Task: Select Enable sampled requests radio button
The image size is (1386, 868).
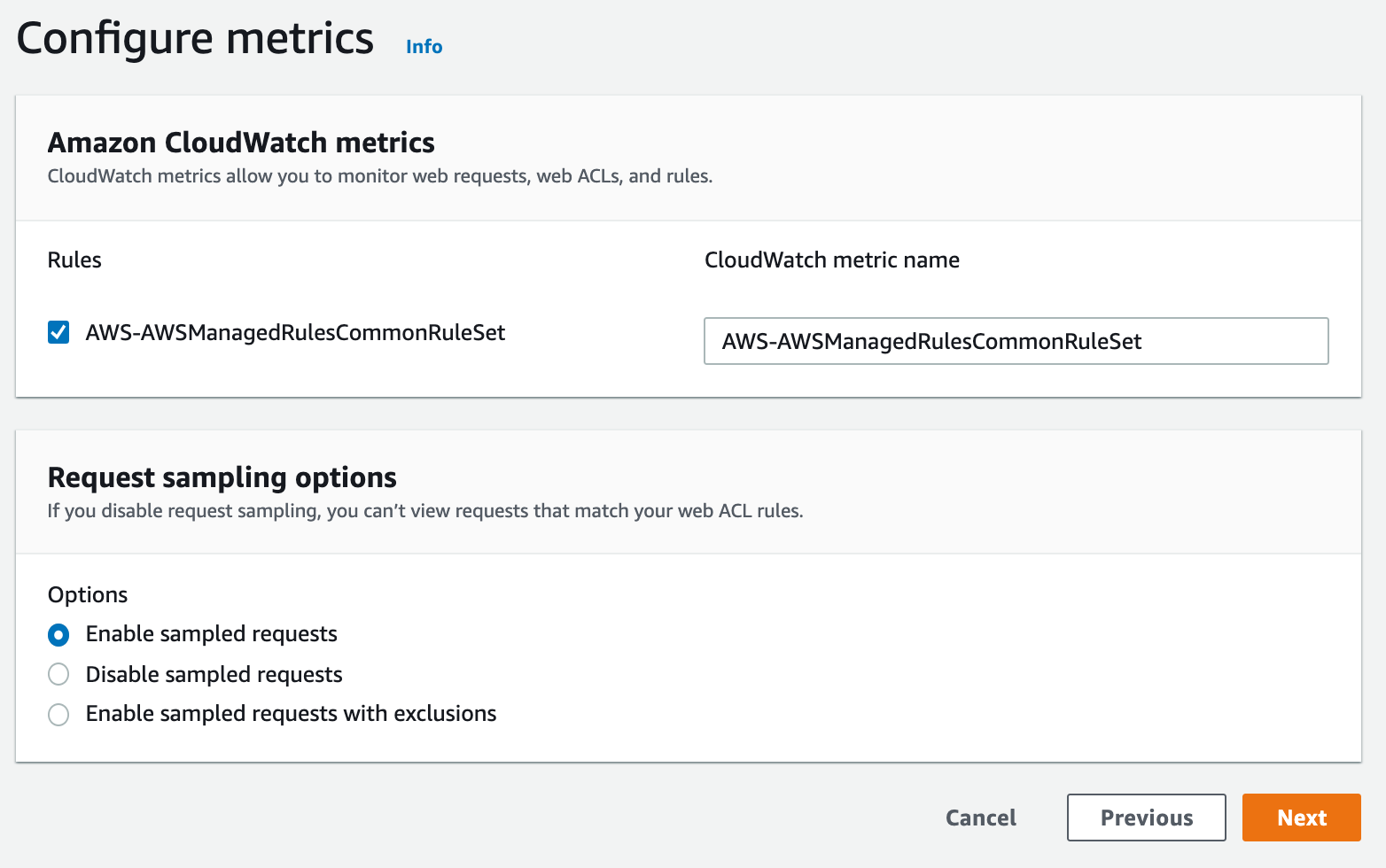Action: (x=58, y=635)
